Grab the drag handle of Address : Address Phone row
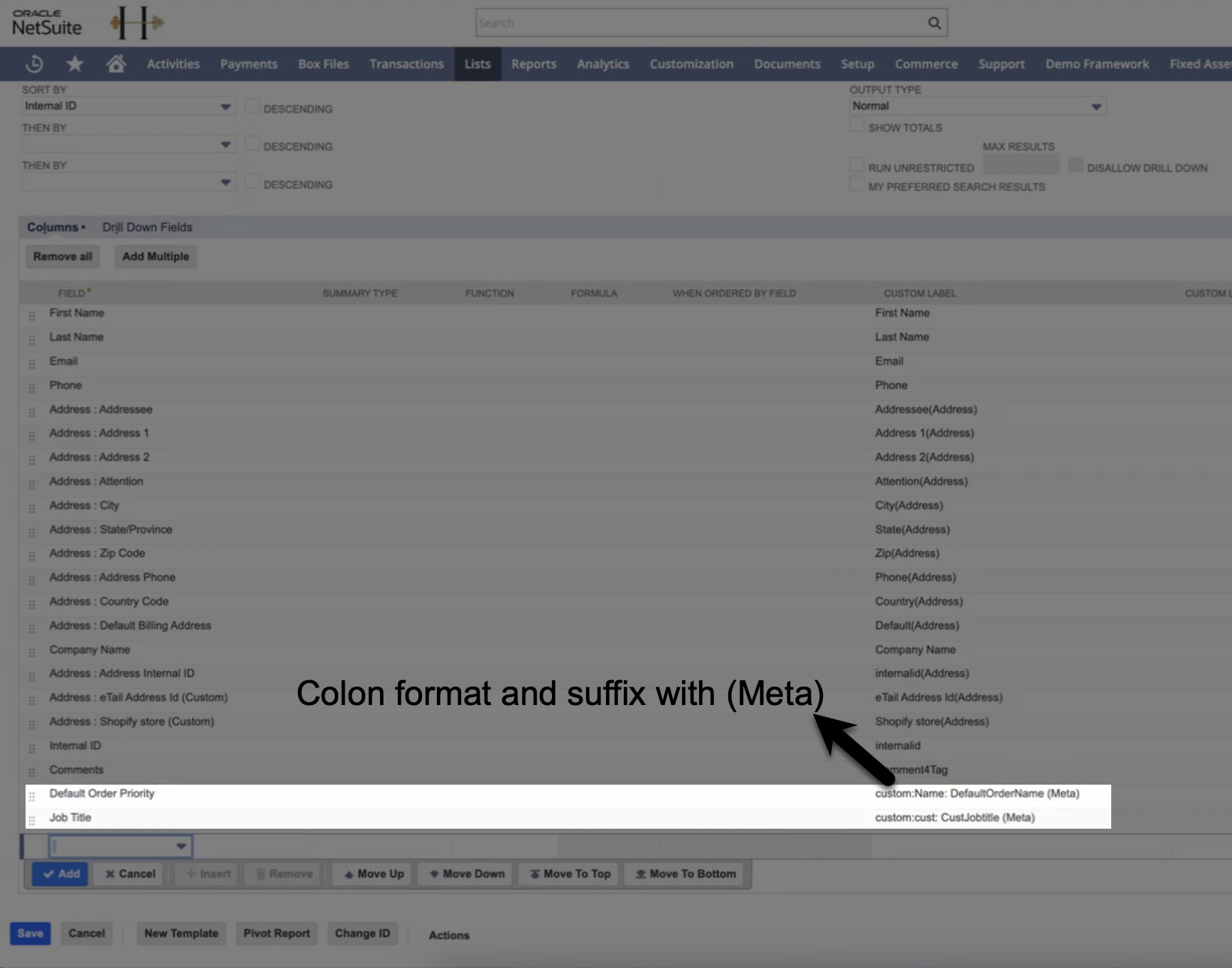This screenshot has height=968, width=1232. click(x=32, y=580)
